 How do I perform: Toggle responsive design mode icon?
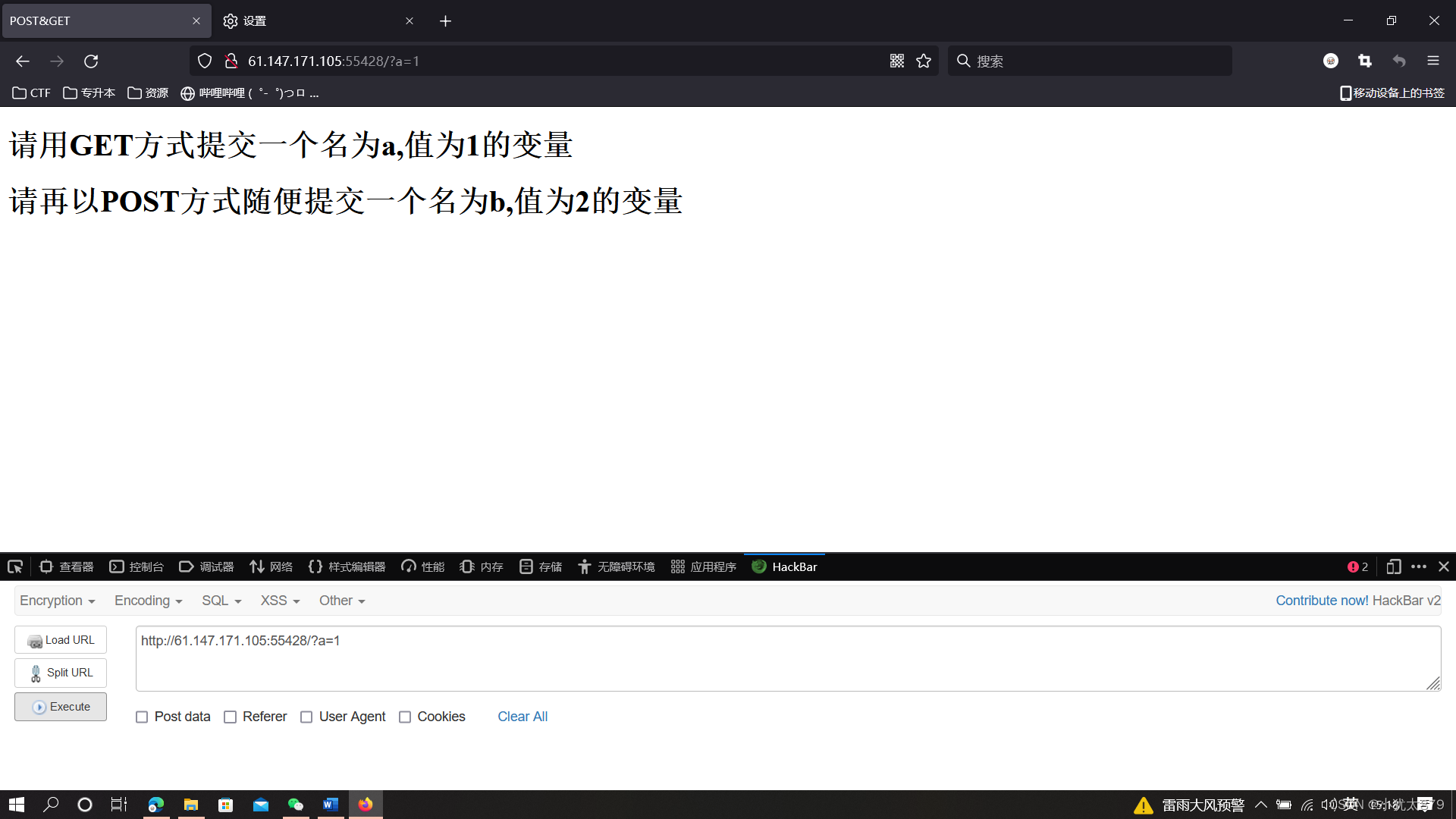click(x=1393, y=566)
